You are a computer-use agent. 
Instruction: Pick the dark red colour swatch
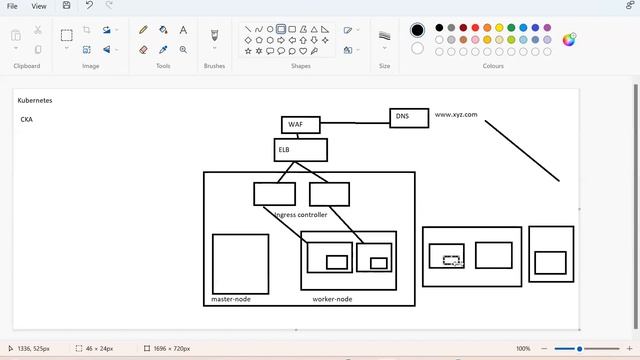tap(463, 28)
